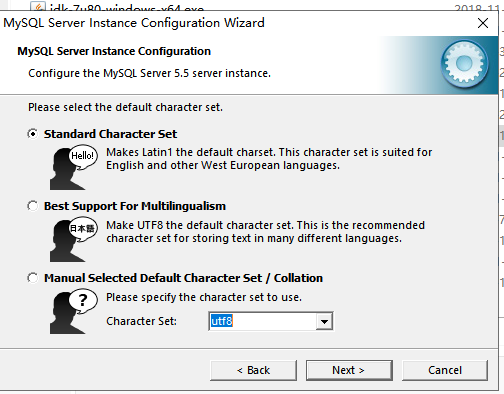Cancel the configuration wizard
The image size is (504, 394).
coord(445,370)
